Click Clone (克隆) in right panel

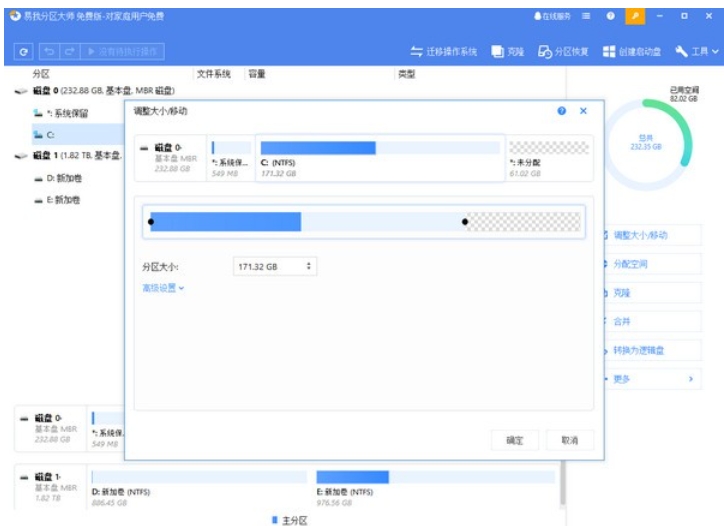click(x=653, y=293)
